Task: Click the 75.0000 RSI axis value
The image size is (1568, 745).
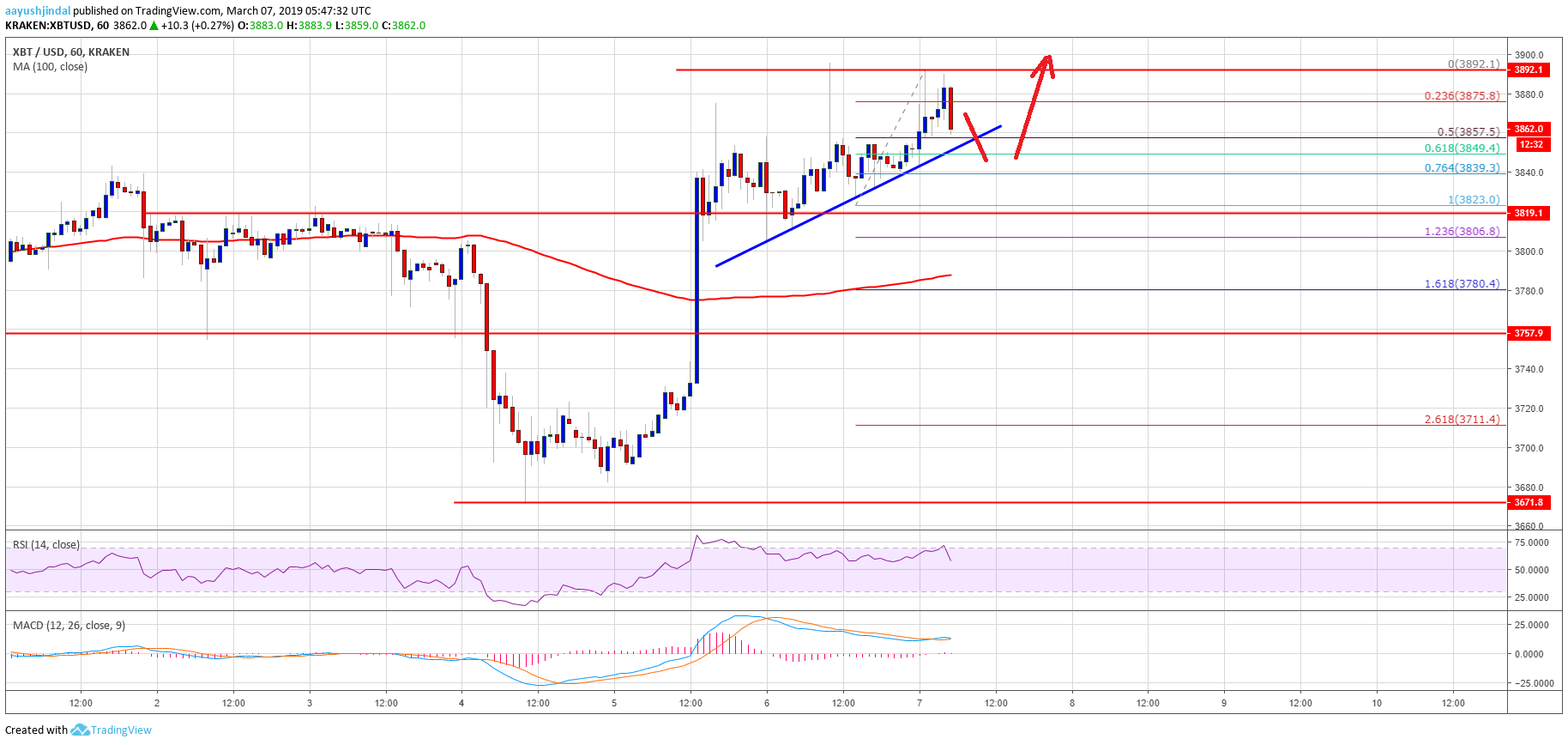Action: [1531, 542]
